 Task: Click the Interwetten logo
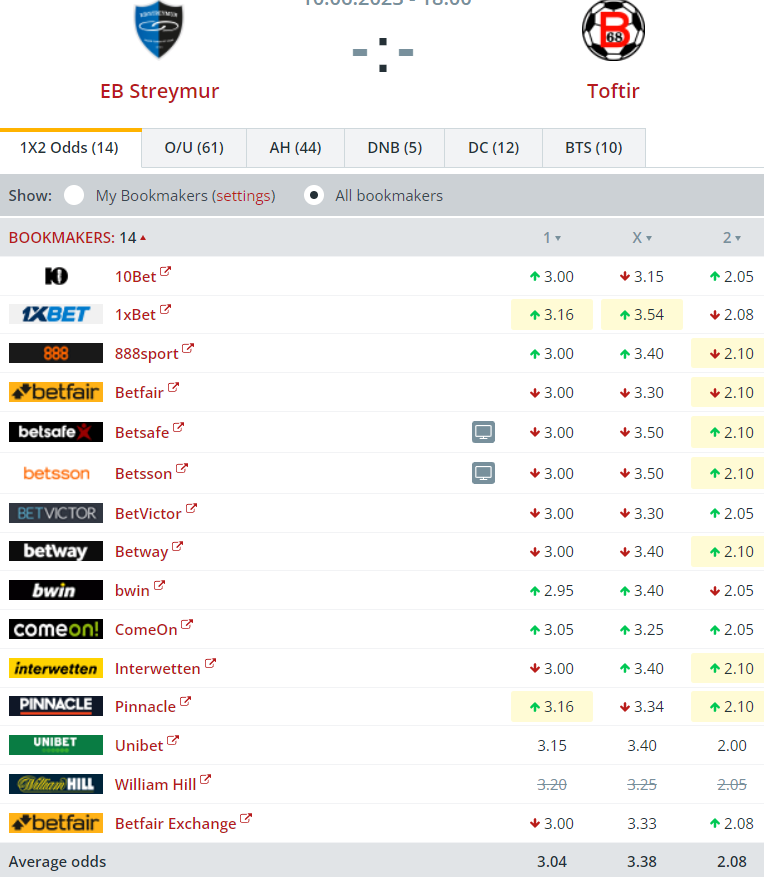pyautogui.click(x=56, y=668)
